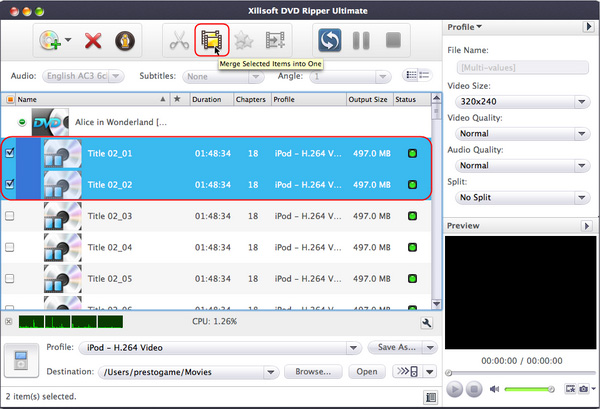Uncheck Title 02_01 checkbox
The height and width of the screenshot is (409, 600).
tap(10, 153)
